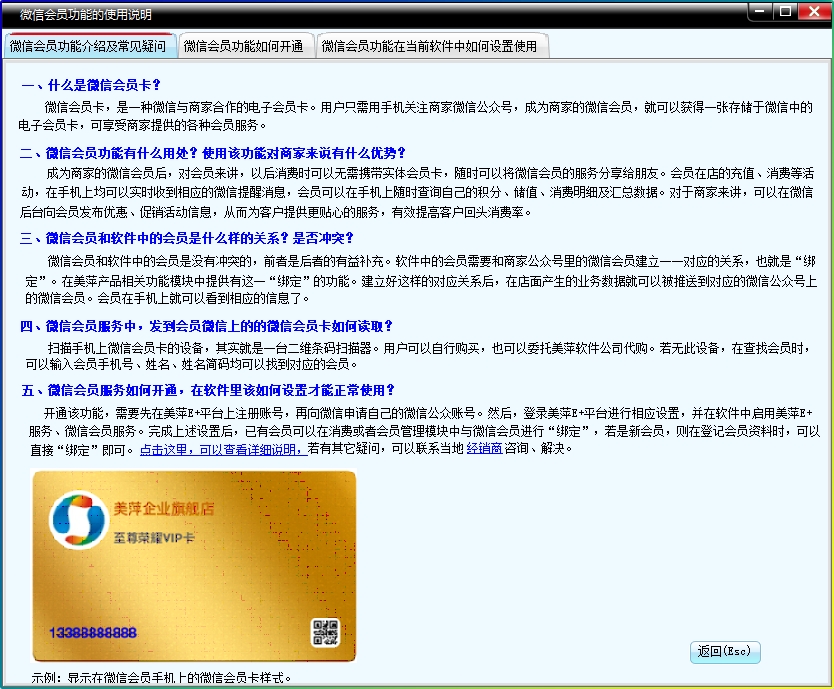This screenshot has width=834, height=689.
Task: Switch to the 微信会员功能介绍及常见疑问 tab
Action: (88, 46)
